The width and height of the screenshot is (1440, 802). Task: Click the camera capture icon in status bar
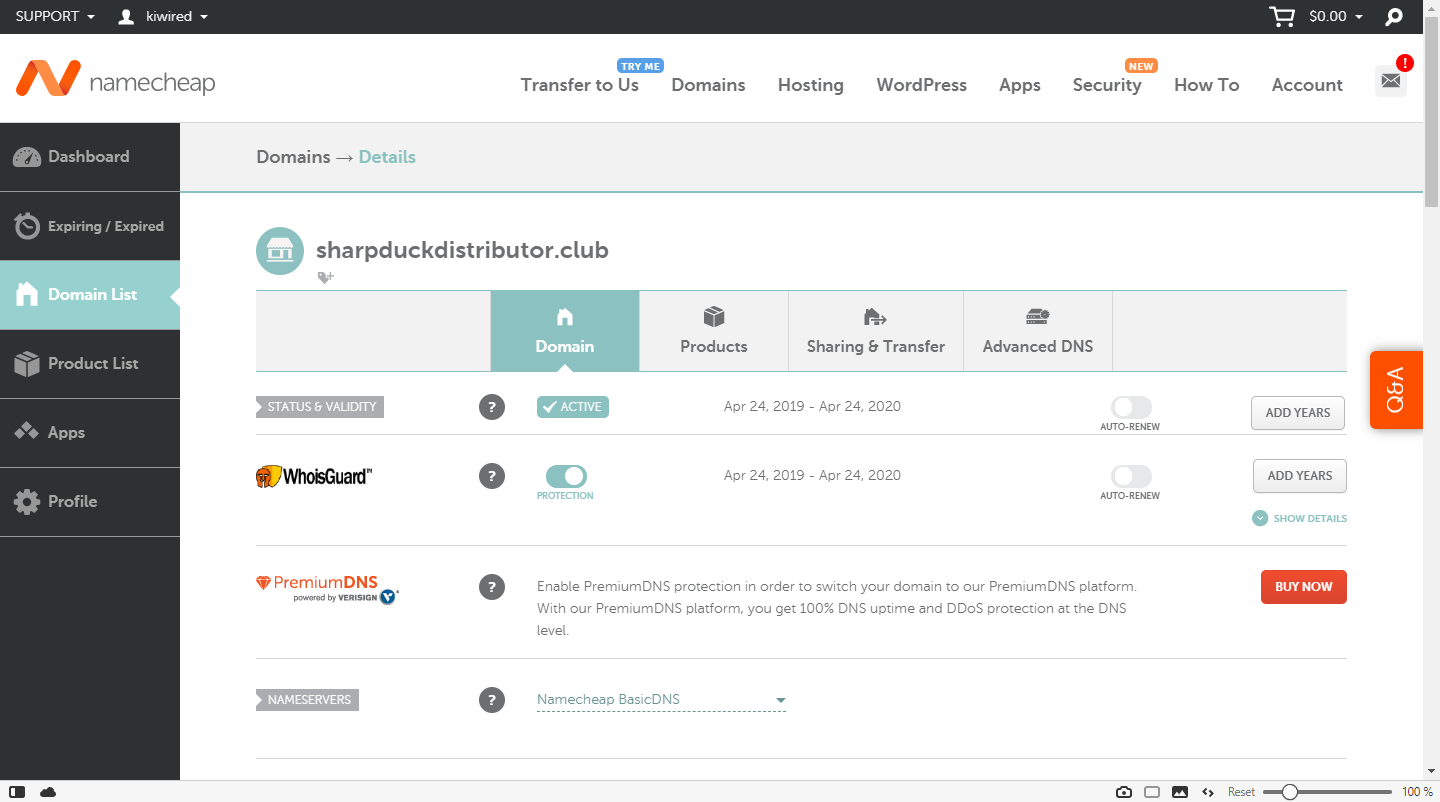pyautogui.click(x=1124, y=792)
